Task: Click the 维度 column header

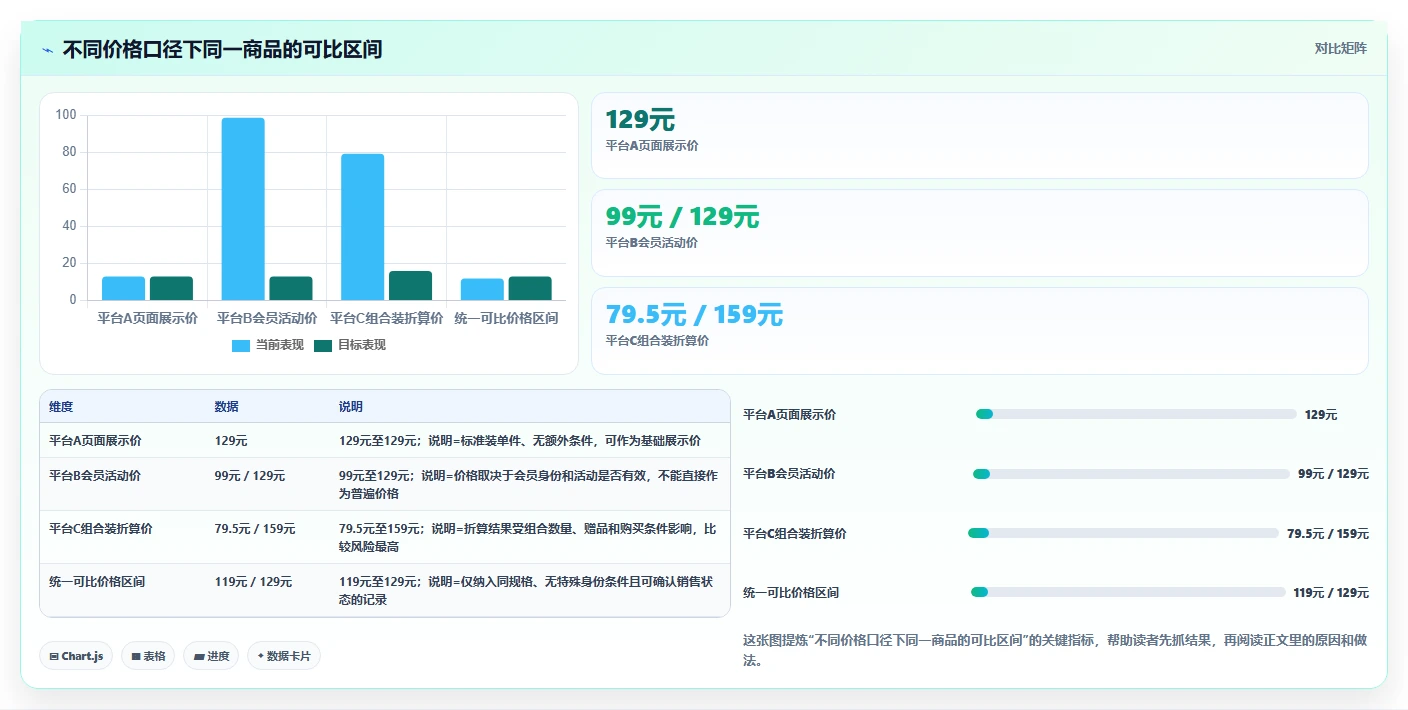Action: 61,407
